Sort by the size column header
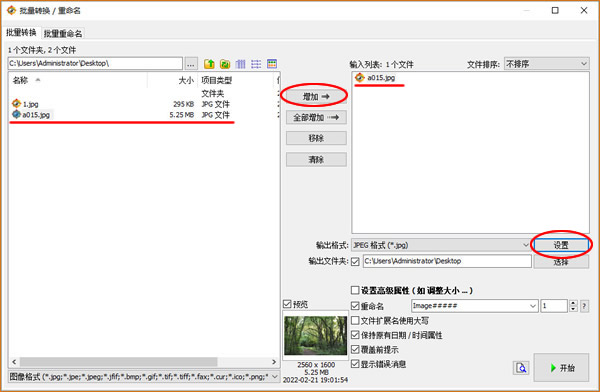Viewport: 600px width, 392px height. pos(172,80)
